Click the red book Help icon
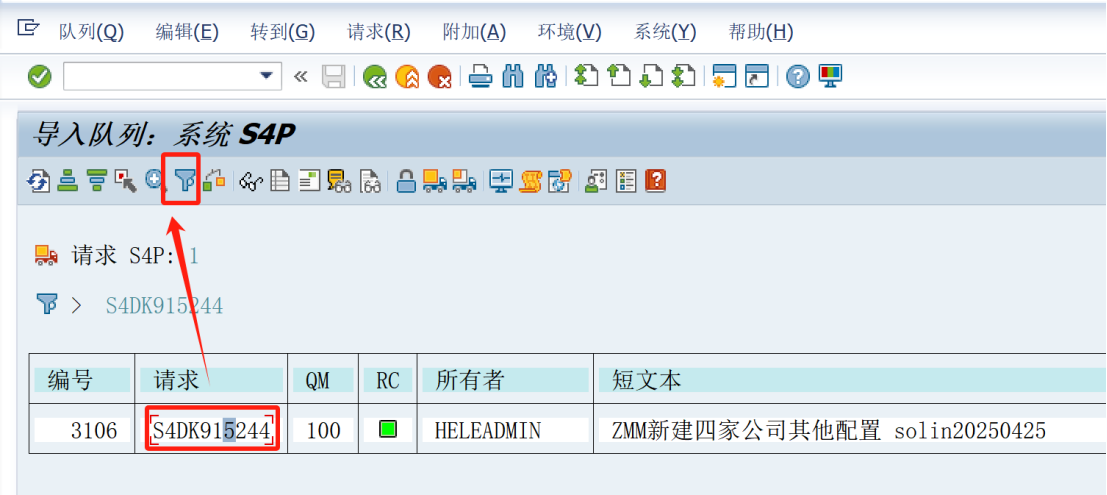The image size is (1107, 495). coord(656,181)
